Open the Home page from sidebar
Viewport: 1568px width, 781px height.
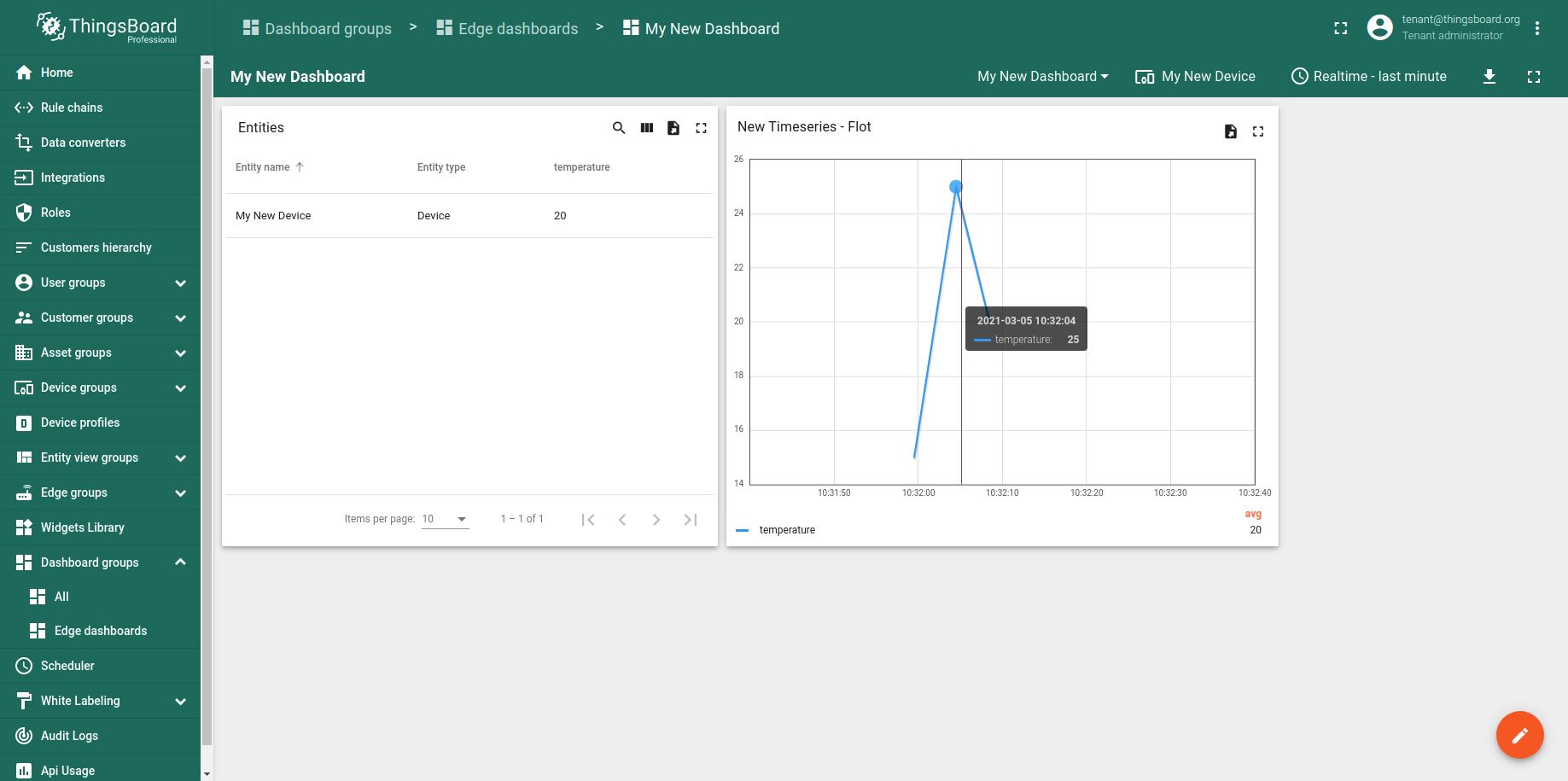(x=100, y=73)
